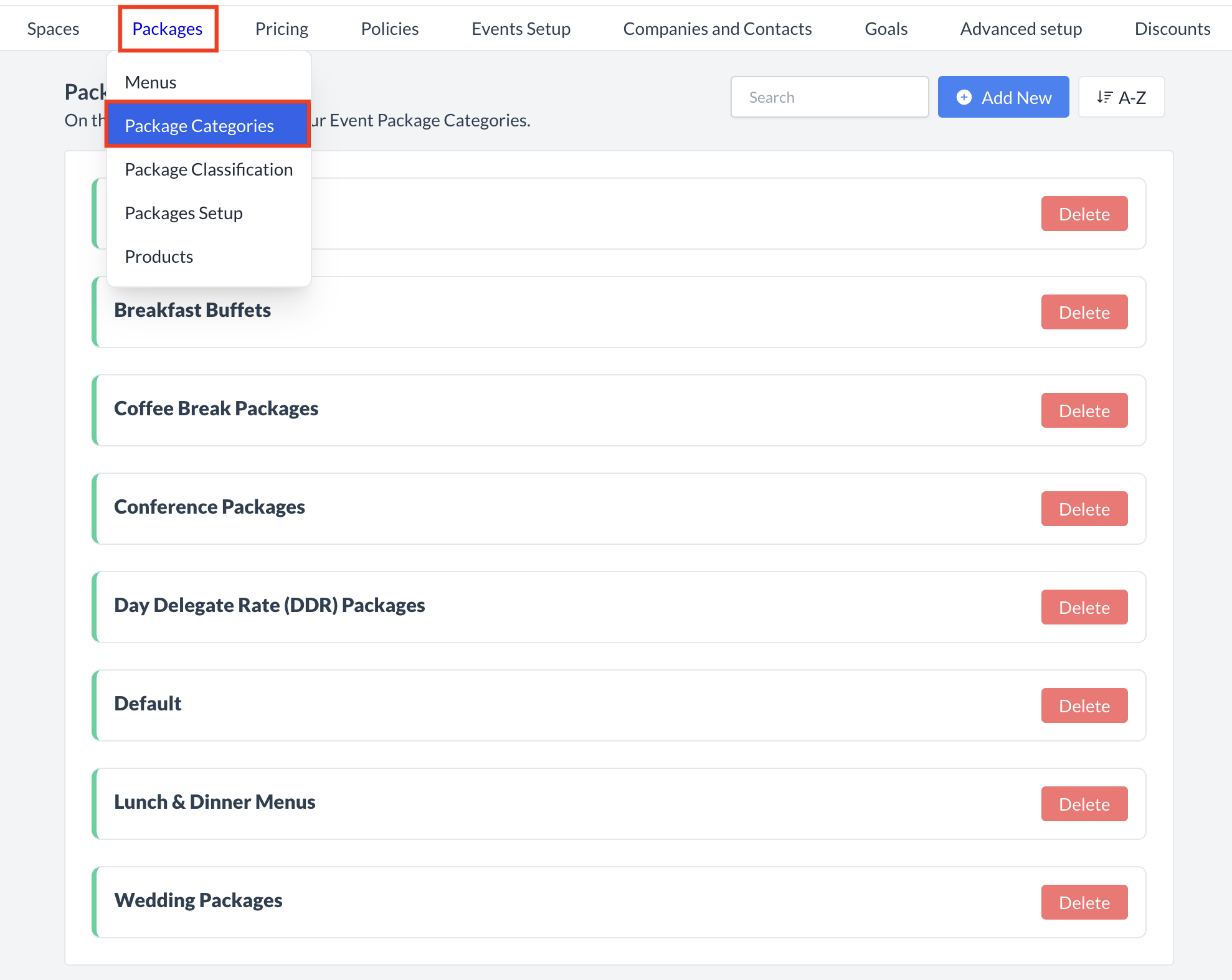Image resolution: width=1232 pixels, height=980 pixels.
Task: Select the Spaces tab
Action: [x=53, y=28]
